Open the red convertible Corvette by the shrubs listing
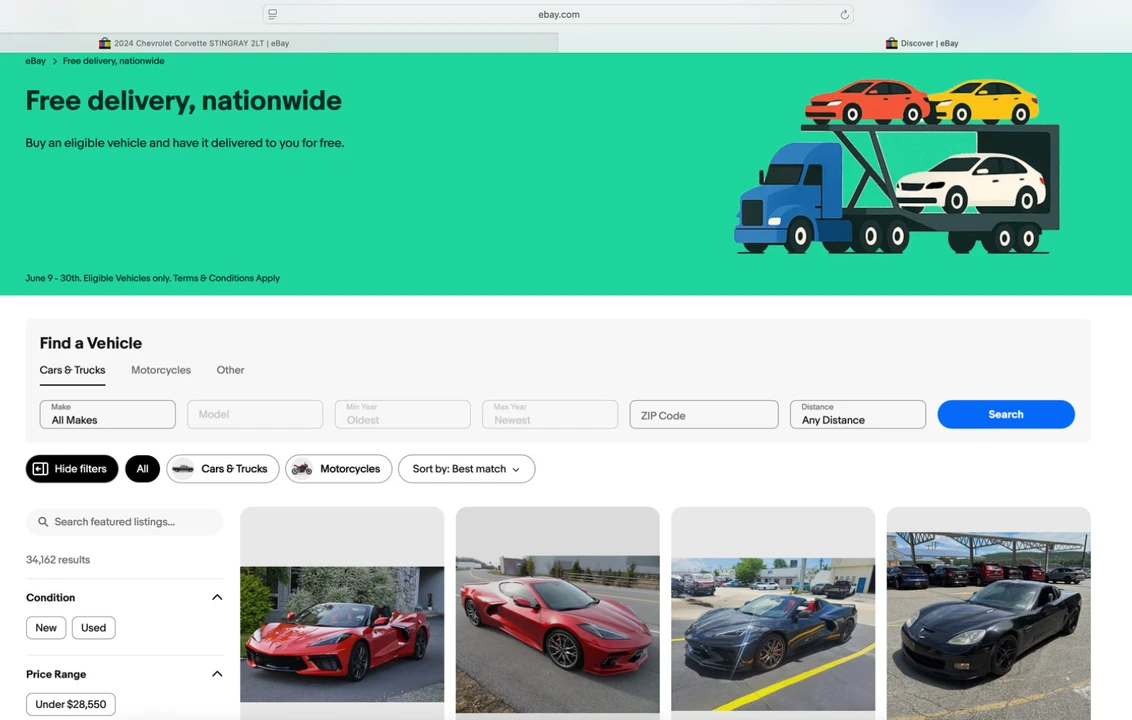 tap(342, 613)
